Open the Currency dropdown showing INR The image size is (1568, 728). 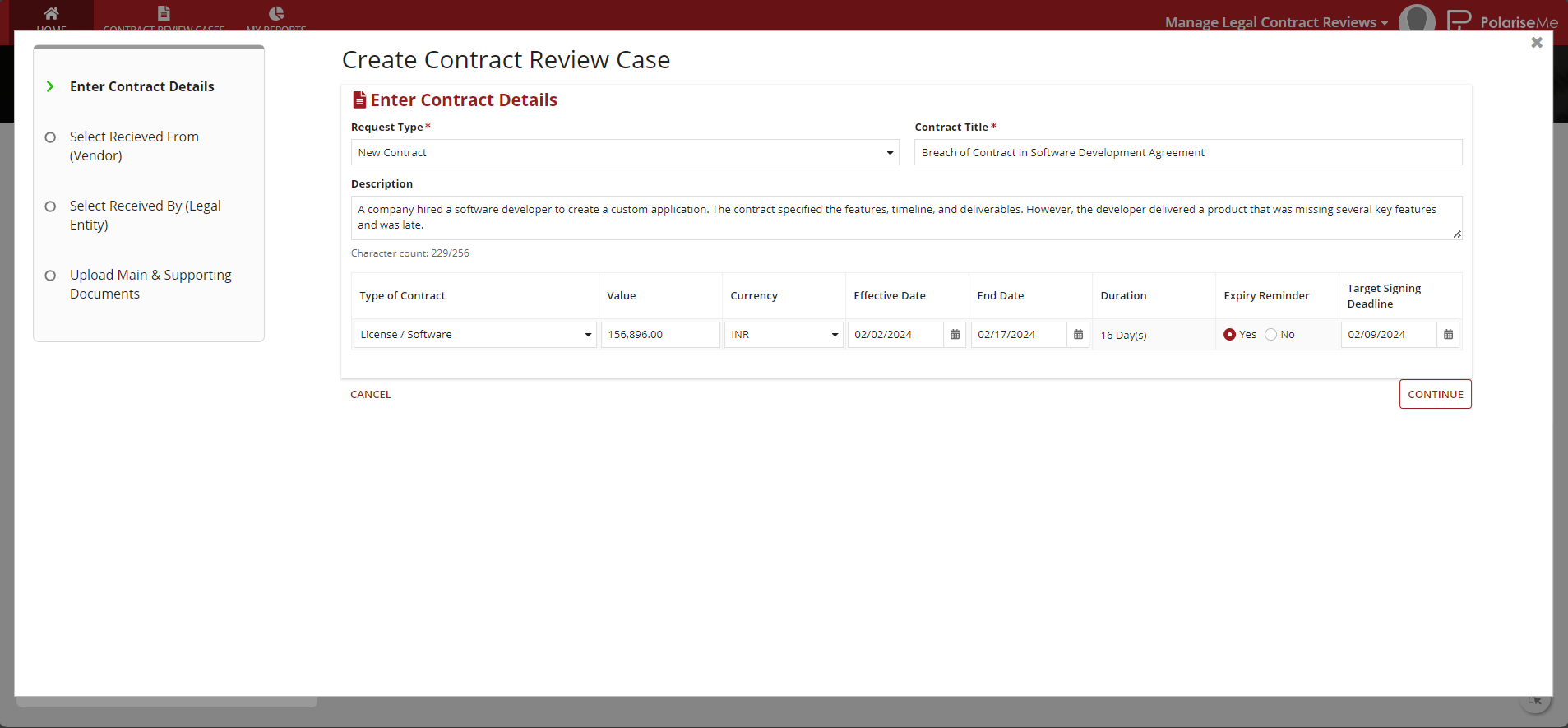(x=784, y=335)
